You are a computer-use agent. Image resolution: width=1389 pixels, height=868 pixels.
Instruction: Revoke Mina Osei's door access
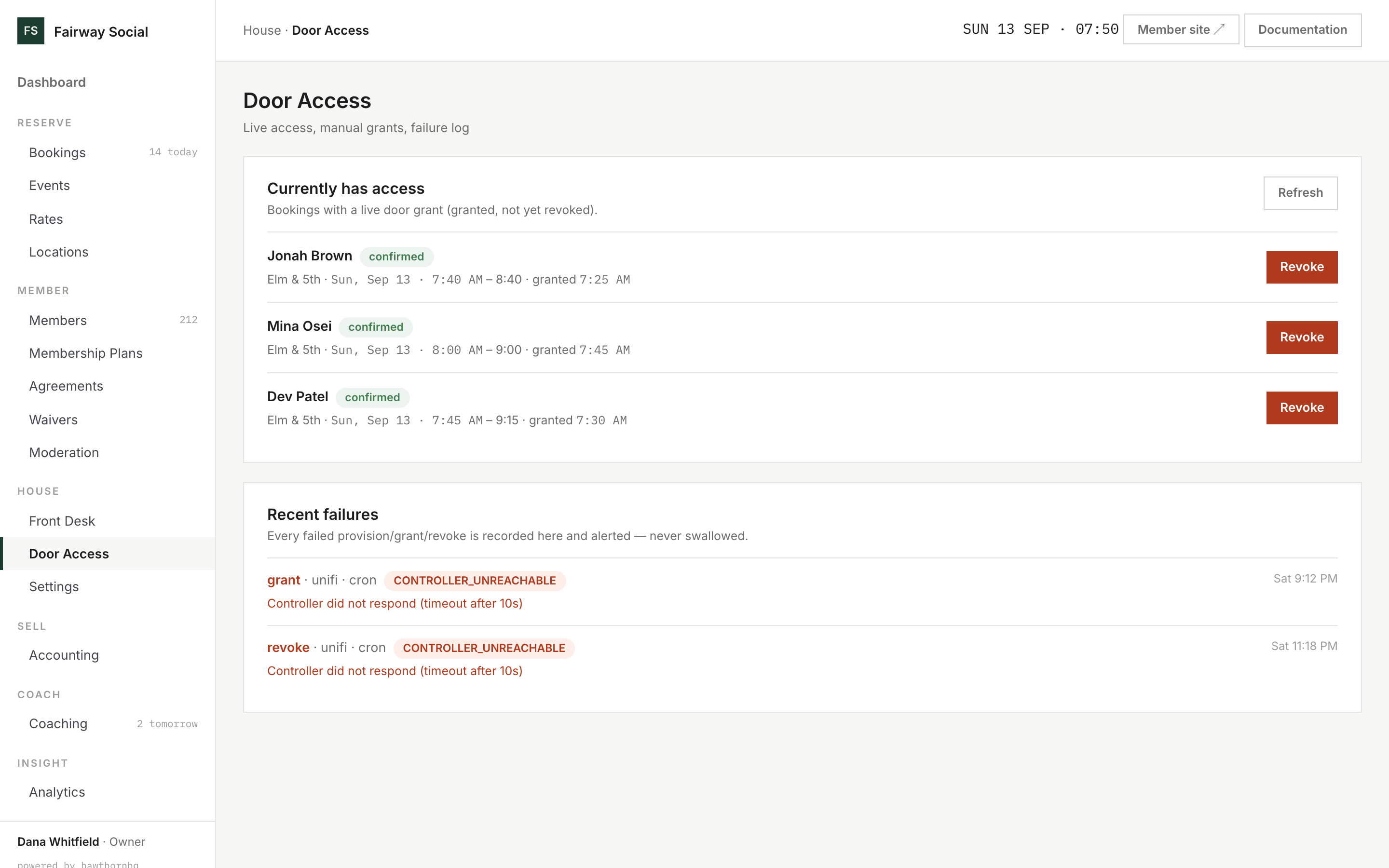pyautogui.click(x=1301, y=338)
